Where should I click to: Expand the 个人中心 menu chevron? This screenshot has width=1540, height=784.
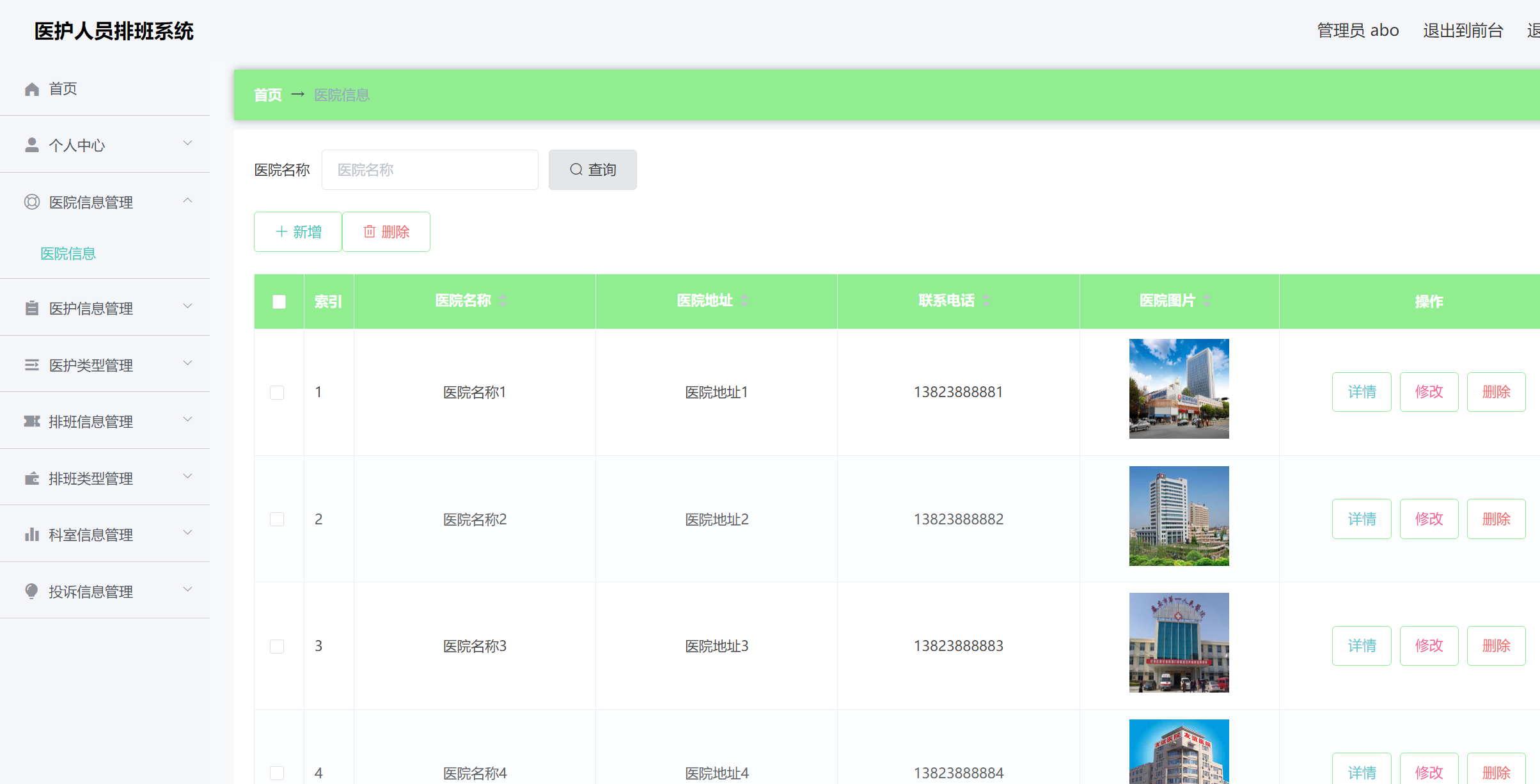[187, 143]
